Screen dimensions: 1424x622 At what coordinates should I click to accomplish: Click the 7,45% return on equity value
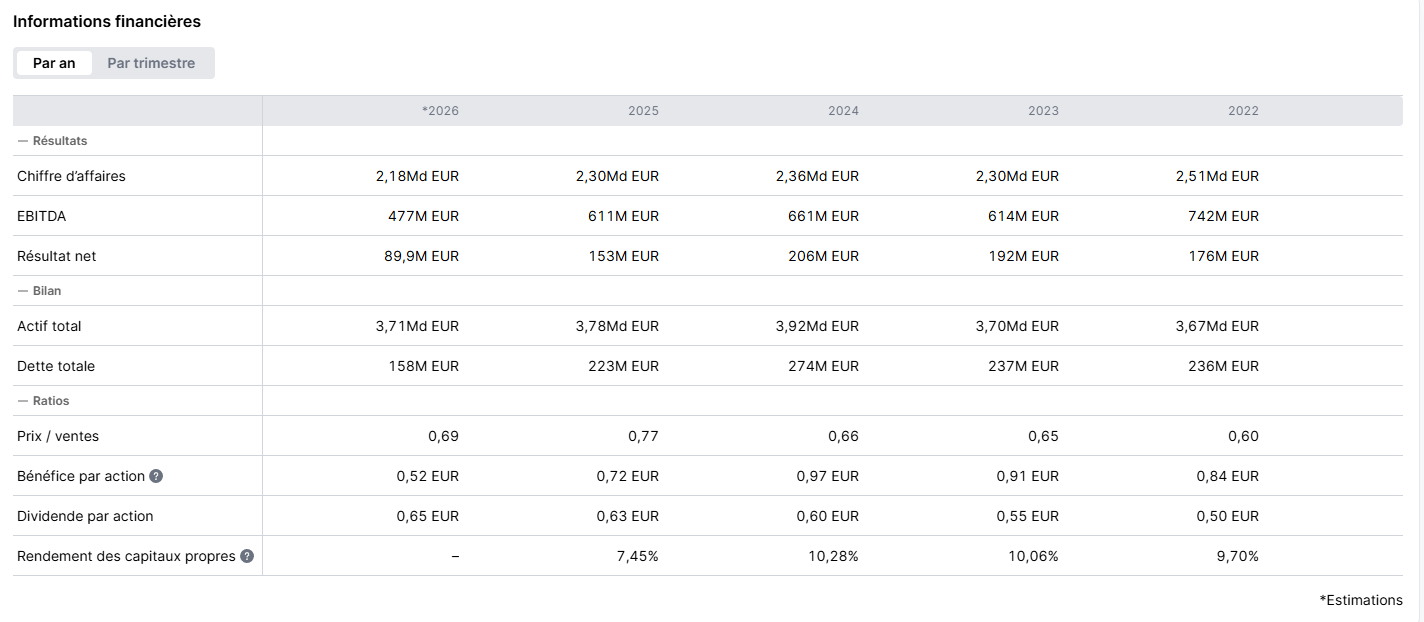point(638,556)
